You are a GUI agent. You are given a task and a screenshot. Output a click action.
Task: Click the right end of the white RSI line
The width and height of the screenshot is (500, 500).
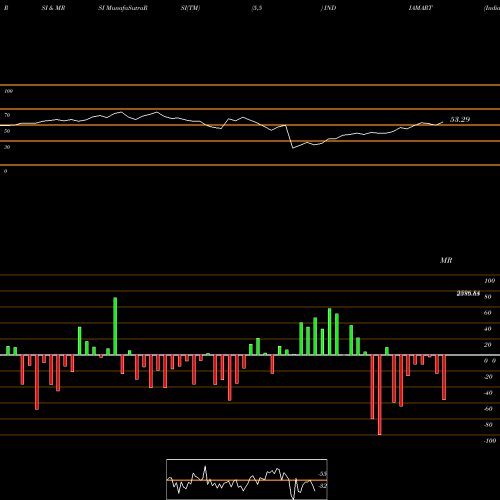coord(443,122)
